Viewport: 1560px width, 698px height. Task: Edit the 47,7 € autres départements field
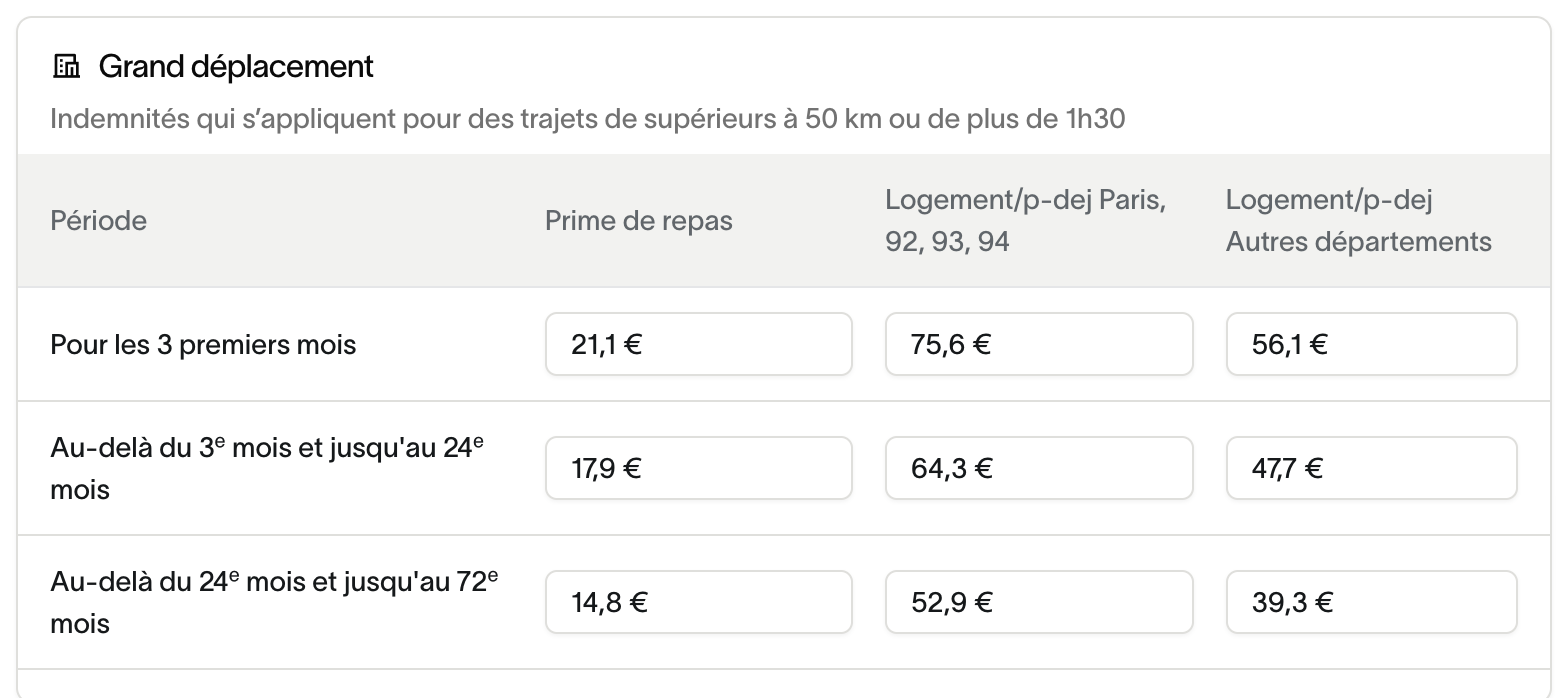coord(1372,468)
